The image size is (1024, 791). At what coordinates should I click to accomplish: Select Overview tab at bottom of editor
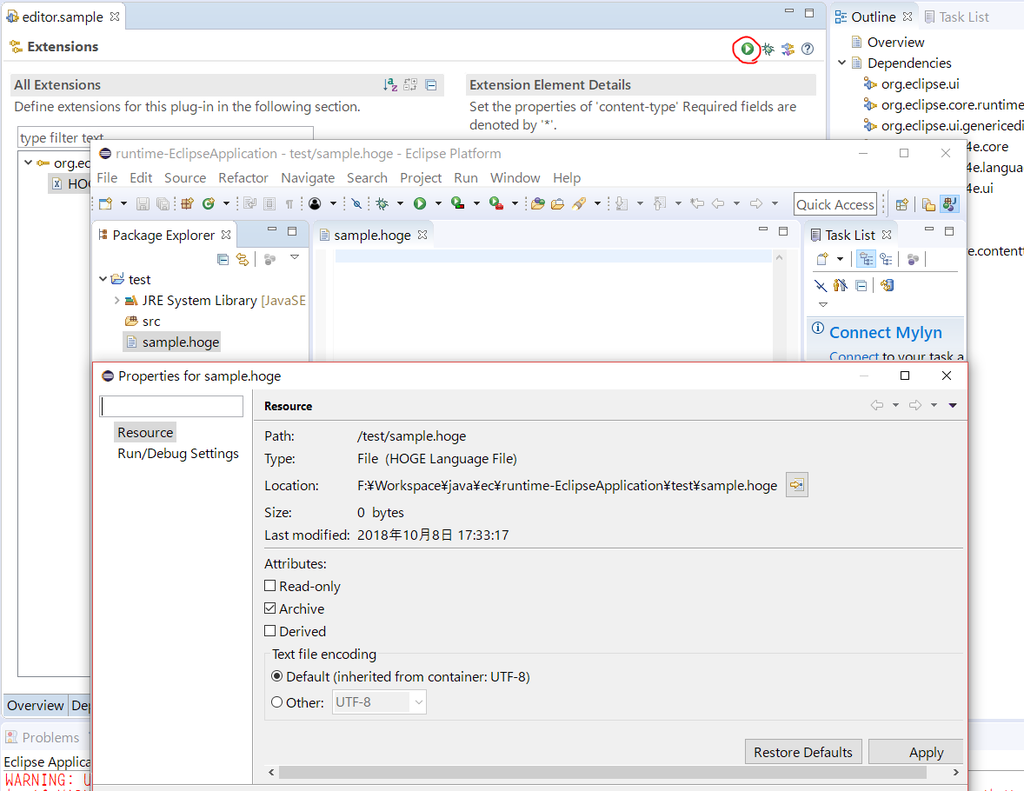(x=35, y=705)
